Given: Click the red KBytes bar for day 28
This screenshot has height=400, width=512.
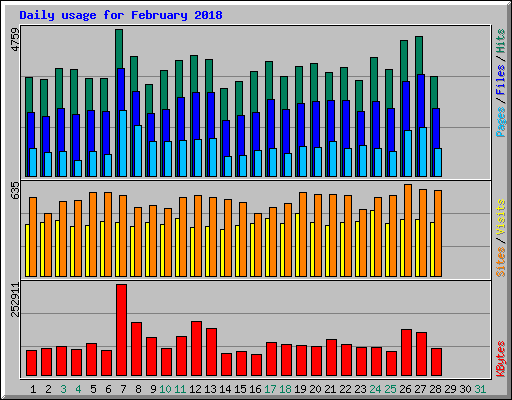Looking at the screenshot, I should pyautogui.click(x=437, y=362).
